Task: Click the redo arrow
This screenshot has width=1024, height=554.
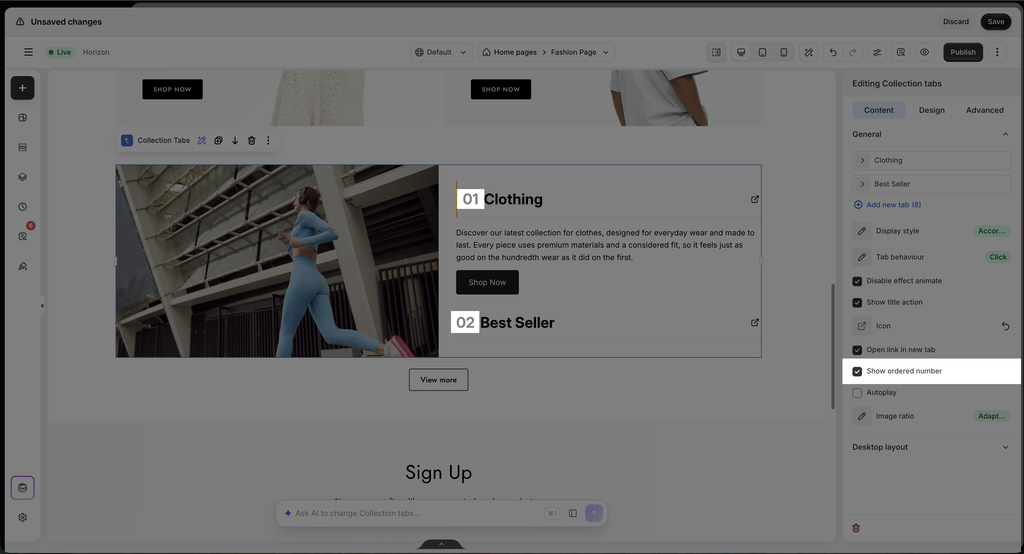Action: point(852,52)
